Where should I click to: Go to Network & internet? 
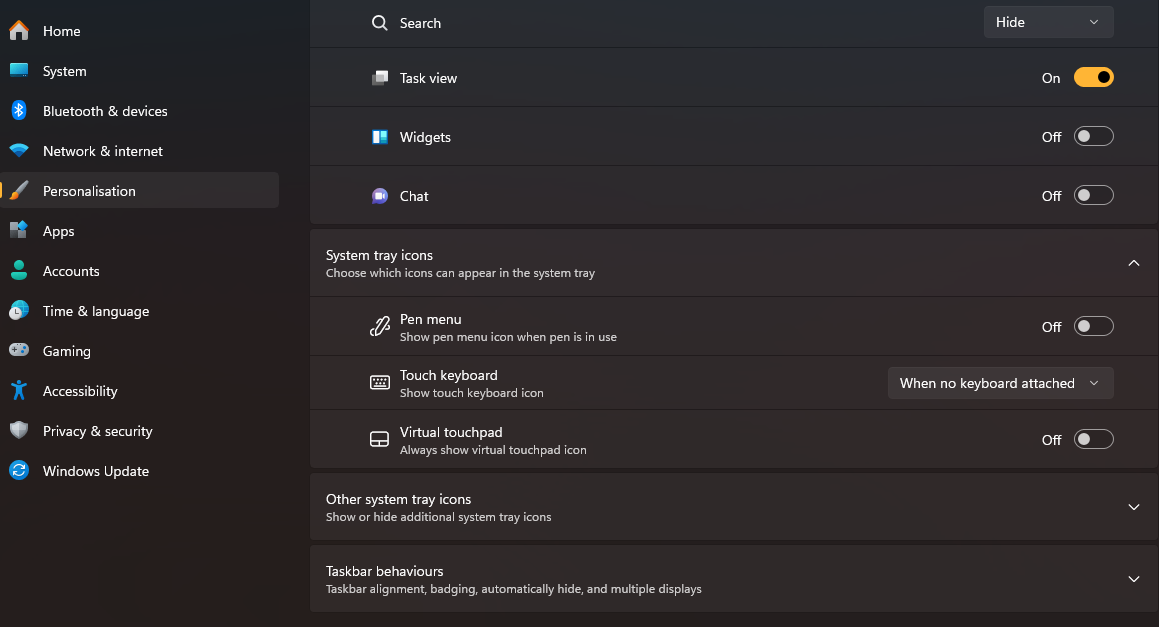pyautogui.click(x=140, y=151)
